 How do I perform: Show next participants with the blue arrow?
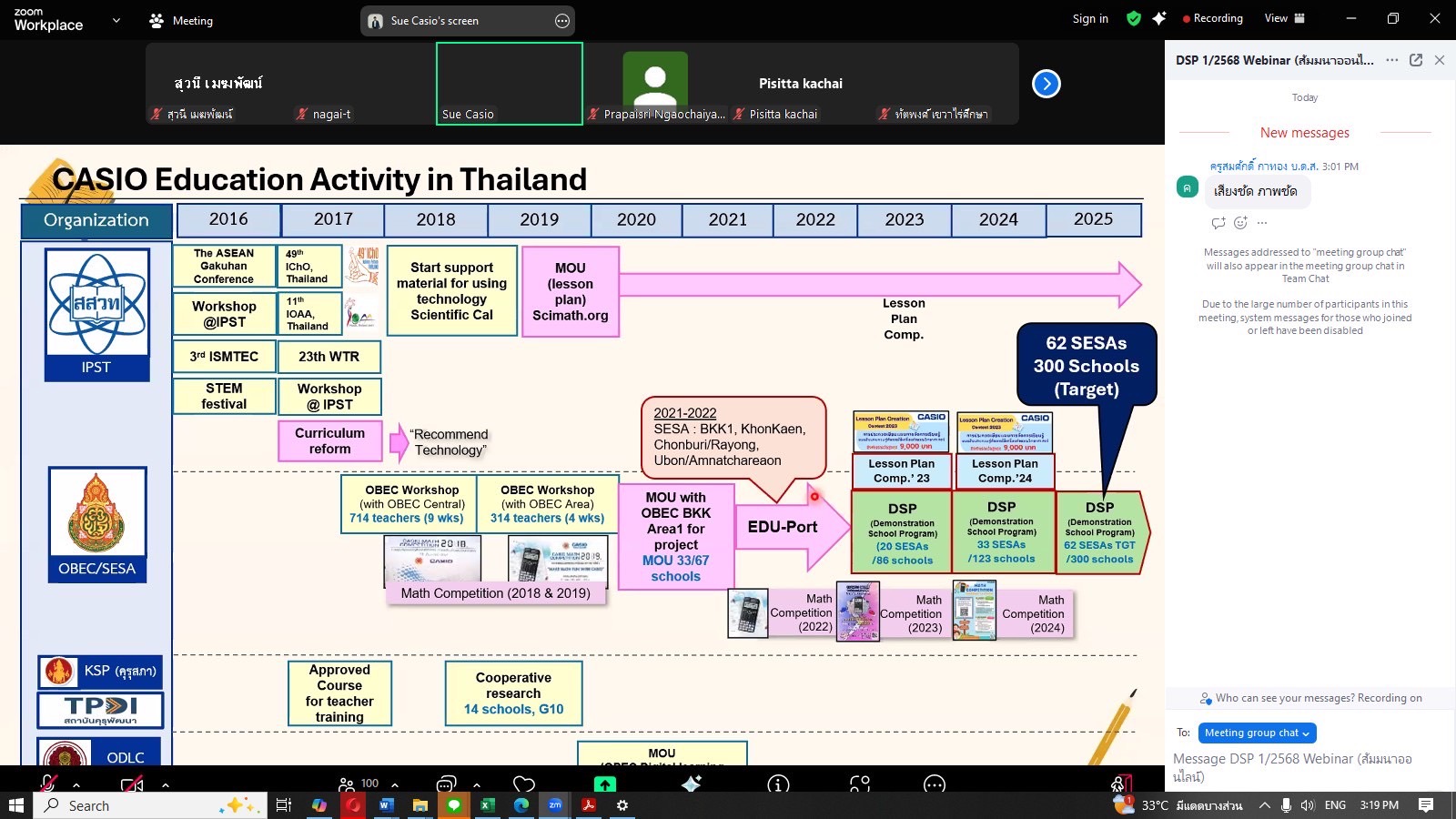tap(1046, 84)
